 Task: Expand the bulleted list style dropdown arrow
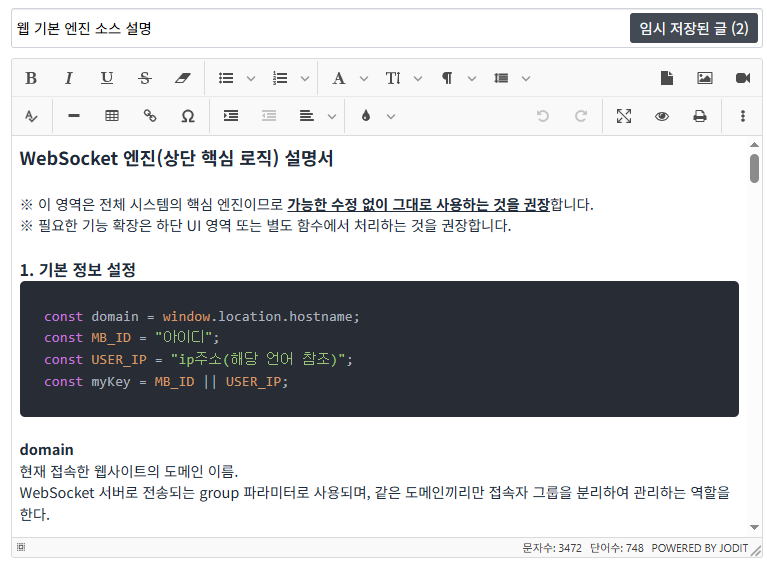coord(251,78)
